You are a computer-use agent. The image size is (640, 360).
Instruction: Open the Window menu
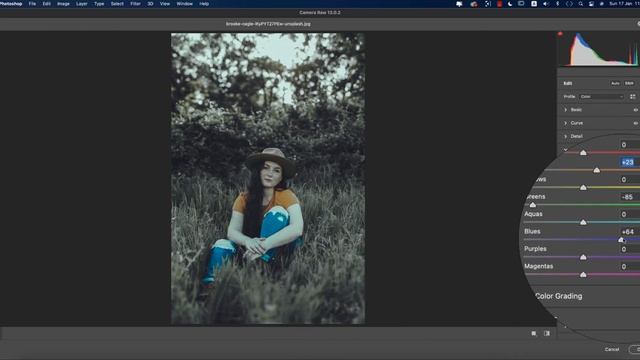184,4
